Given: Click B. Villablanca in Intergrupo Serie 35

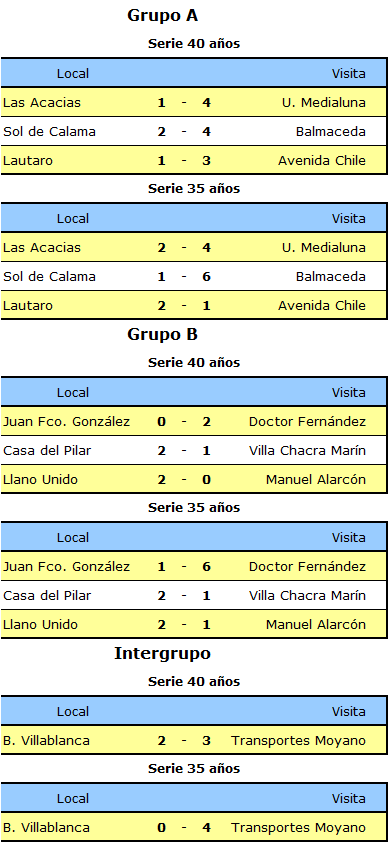Looking at the screenshot, I should click(46, 827).
